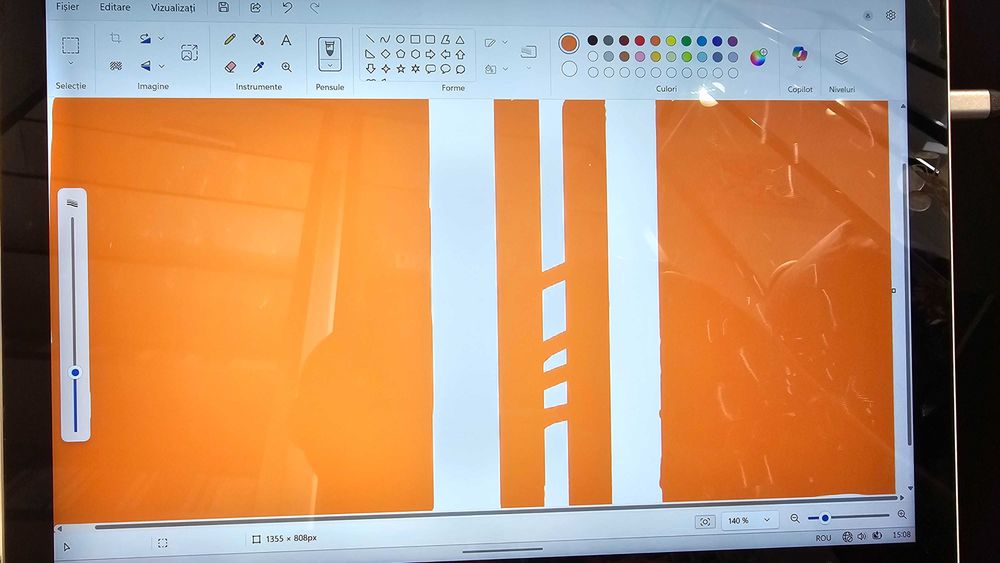The width and height of the screenshot is (1000, 563).
Task: Click the ROU keyboard language indicator
Action: tap(823, 538)
